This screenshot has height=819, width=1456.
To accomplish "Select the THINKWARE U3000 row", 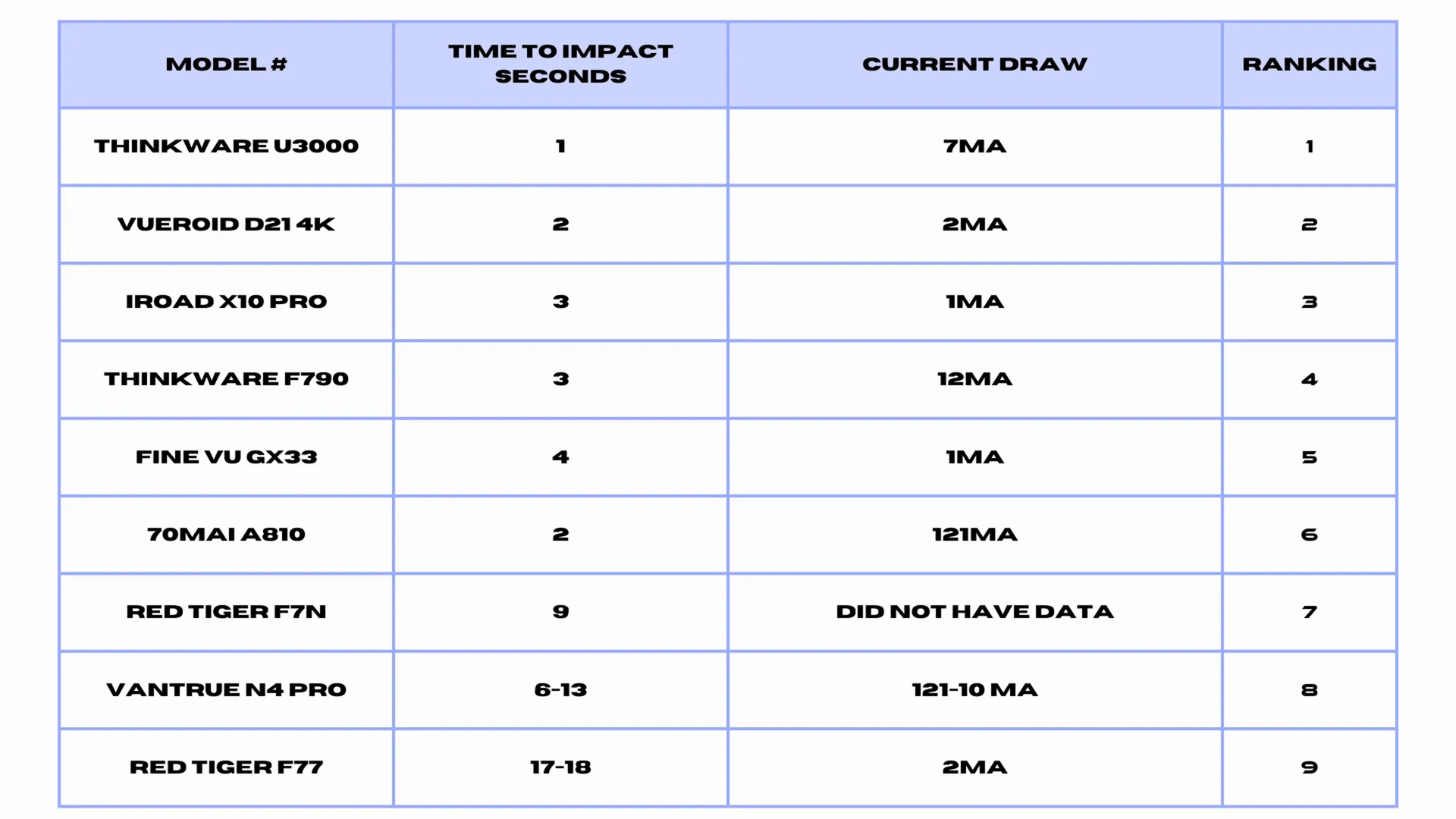I will tap(728, 146).
